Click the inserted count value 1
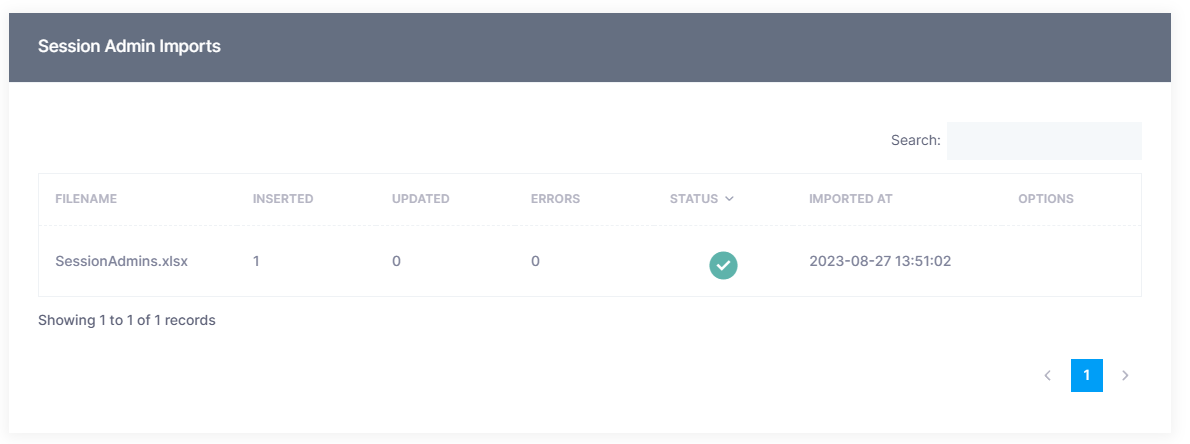 [257, 261]
